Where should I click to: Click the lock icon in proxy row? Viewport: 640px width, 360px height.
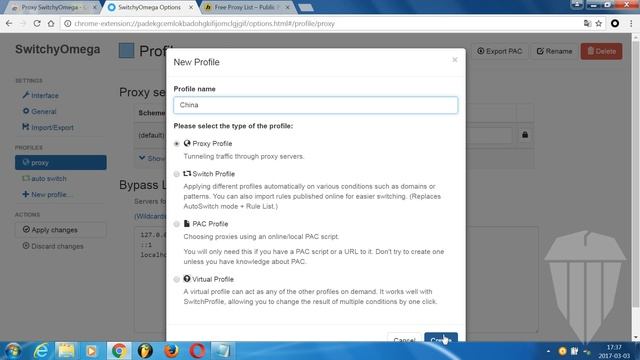[x=525, y=135]
